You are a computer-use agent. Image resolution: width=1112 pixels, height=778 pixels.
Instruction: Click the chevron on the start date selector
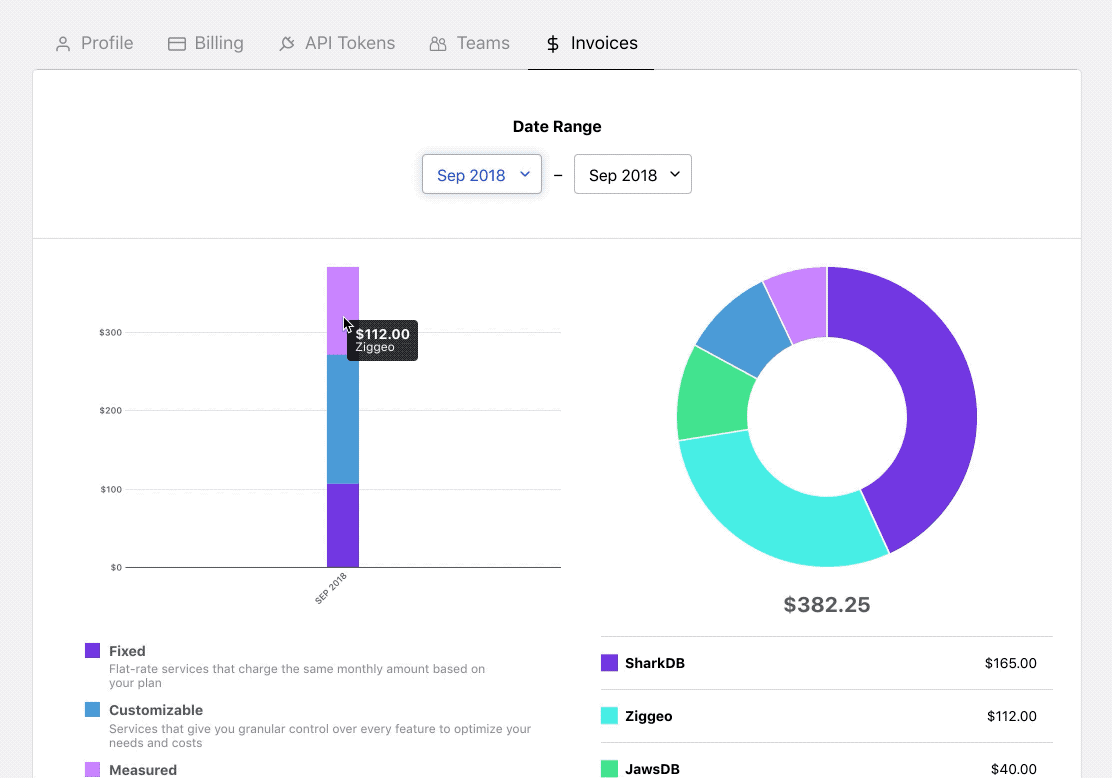tap(525, 174)
